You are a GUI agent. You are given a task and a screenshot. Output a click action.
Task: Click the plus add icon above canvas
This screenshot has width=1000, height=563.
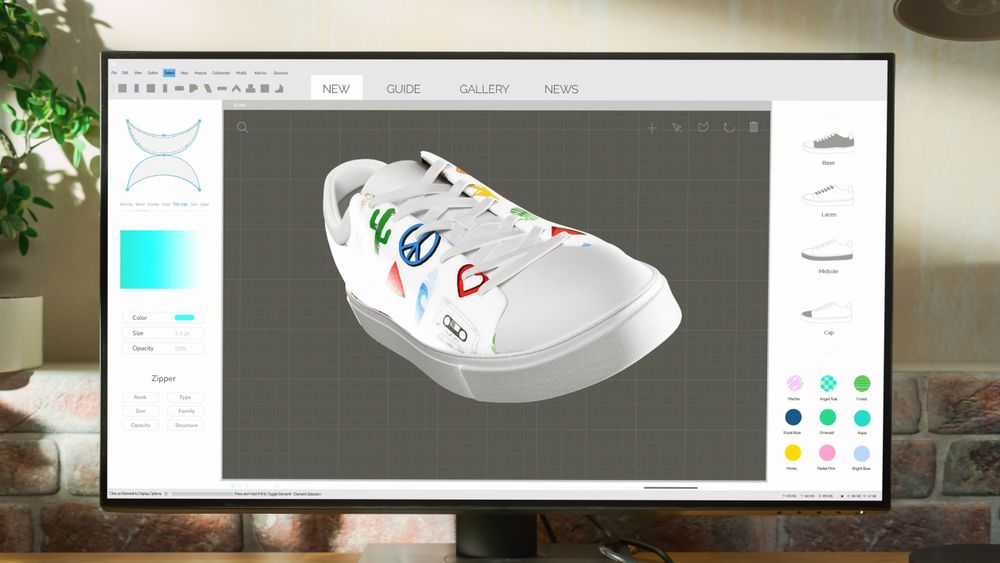click(652, 128)
